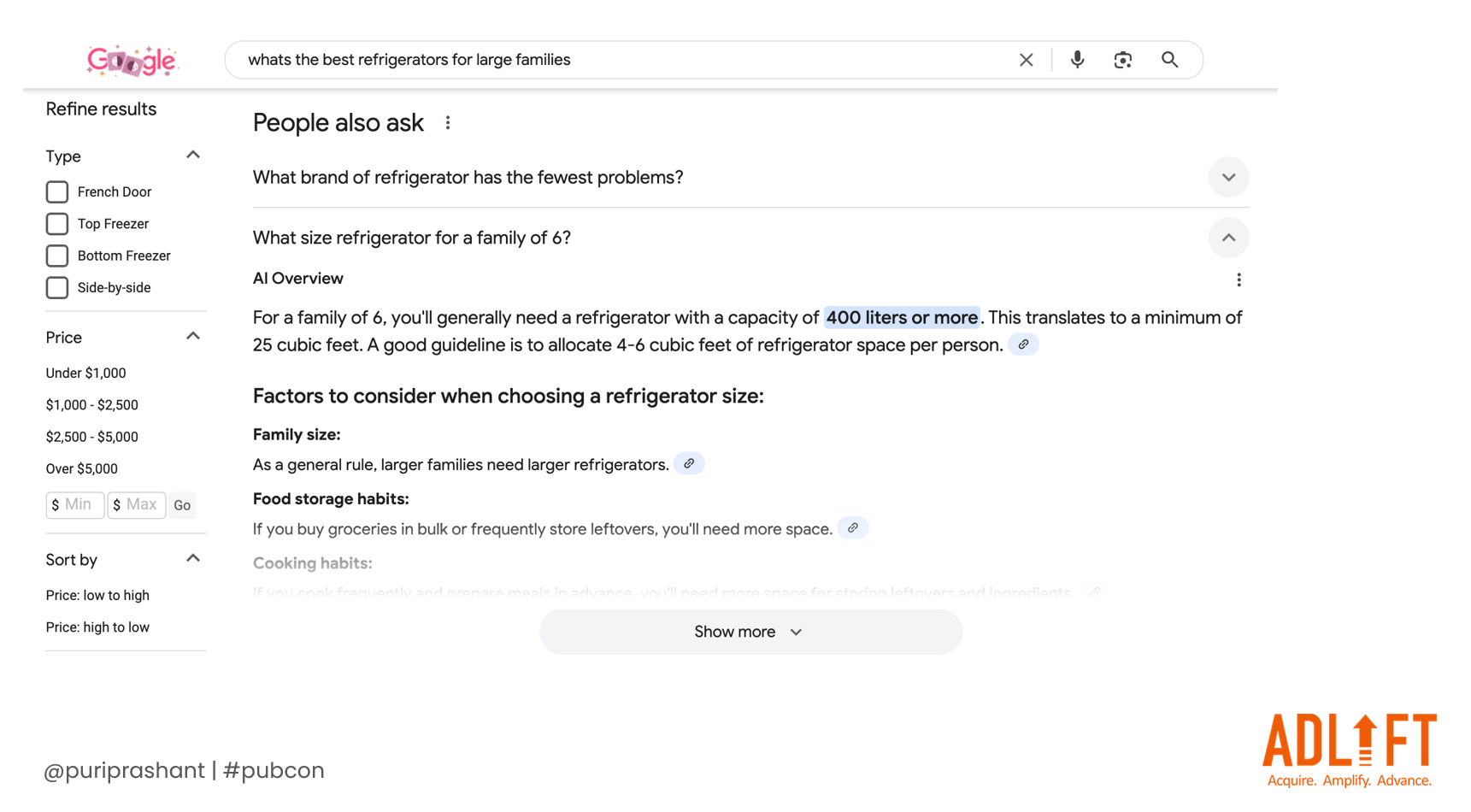The height and width of the screenshot is (812, 1471).
Task: Filter price Under $1,000
Action: tap(86, 373)
